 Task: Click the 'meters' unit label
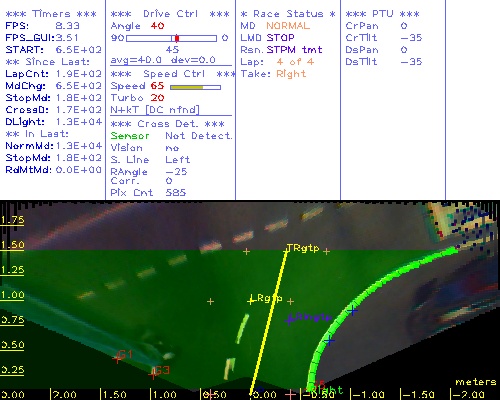pyautogui.click(x=476, y=382)
